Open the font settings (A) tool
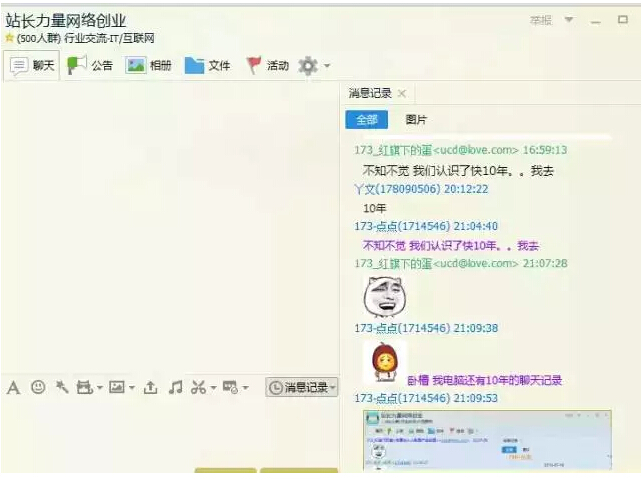The height and width of the screenshot is (480, 642). [13, 387]
